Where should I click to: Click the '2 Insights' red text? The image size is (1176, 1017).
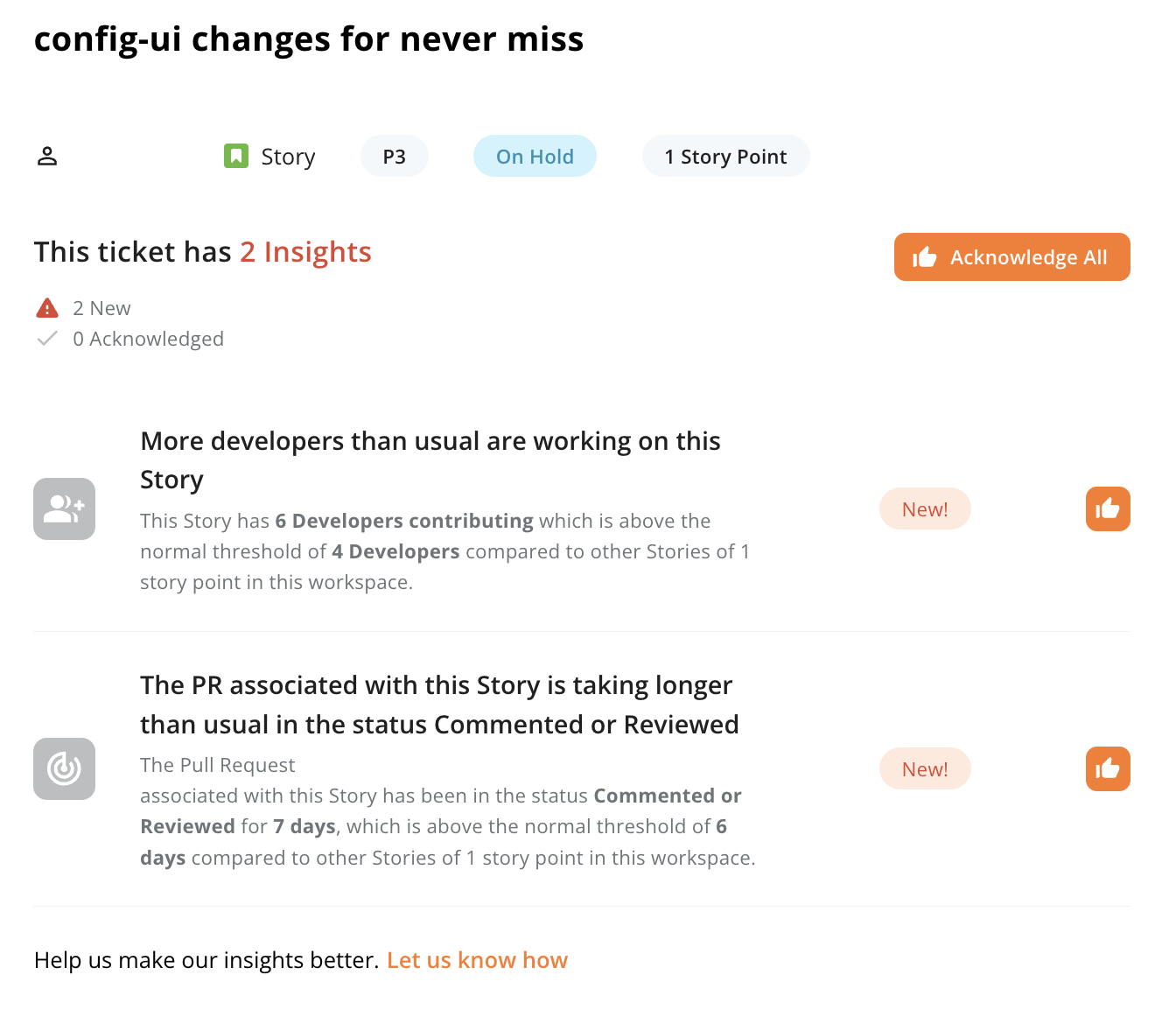point(305,252)
